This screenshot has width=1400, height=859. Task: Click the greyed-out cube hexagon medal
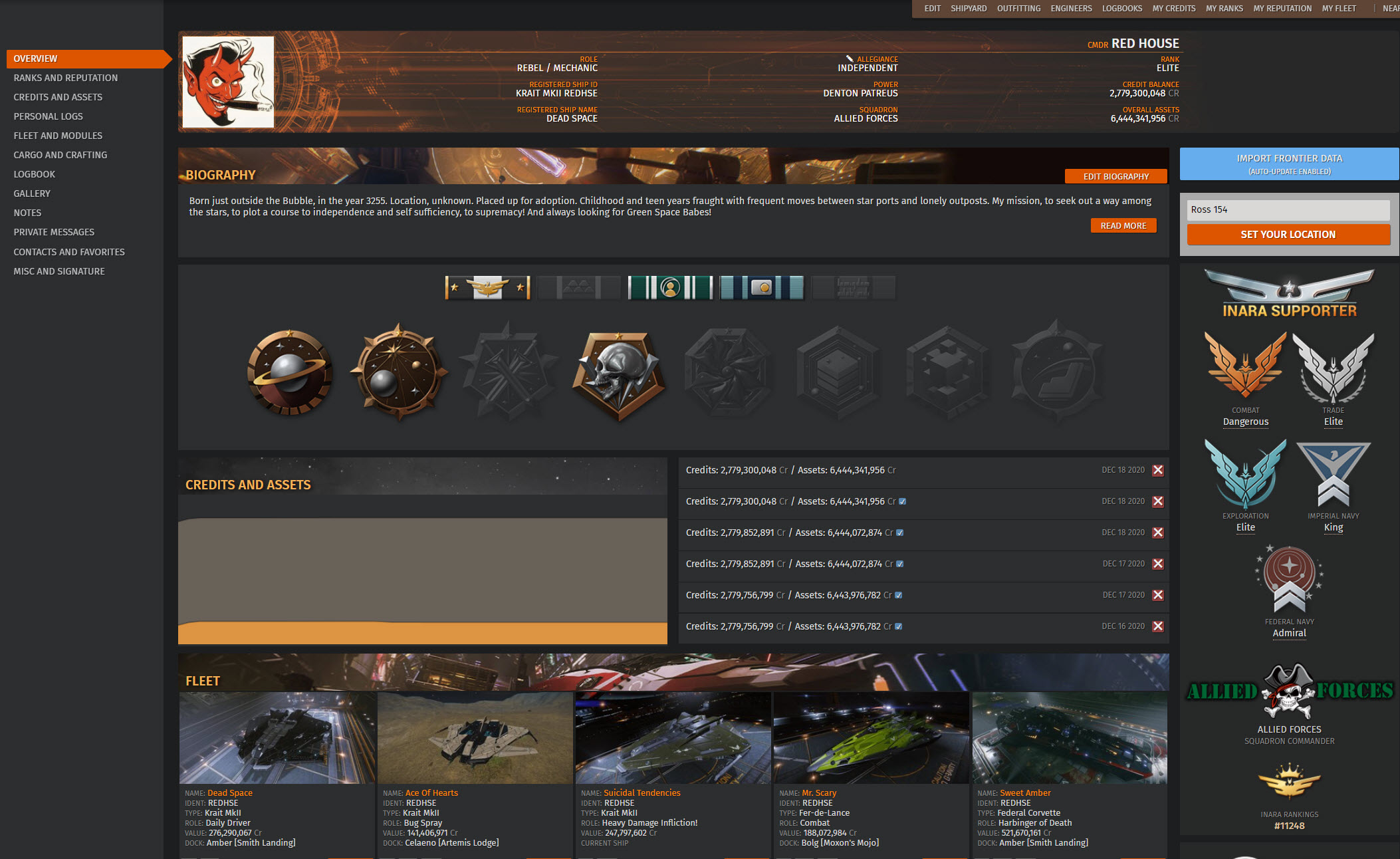tap(948, 372)
